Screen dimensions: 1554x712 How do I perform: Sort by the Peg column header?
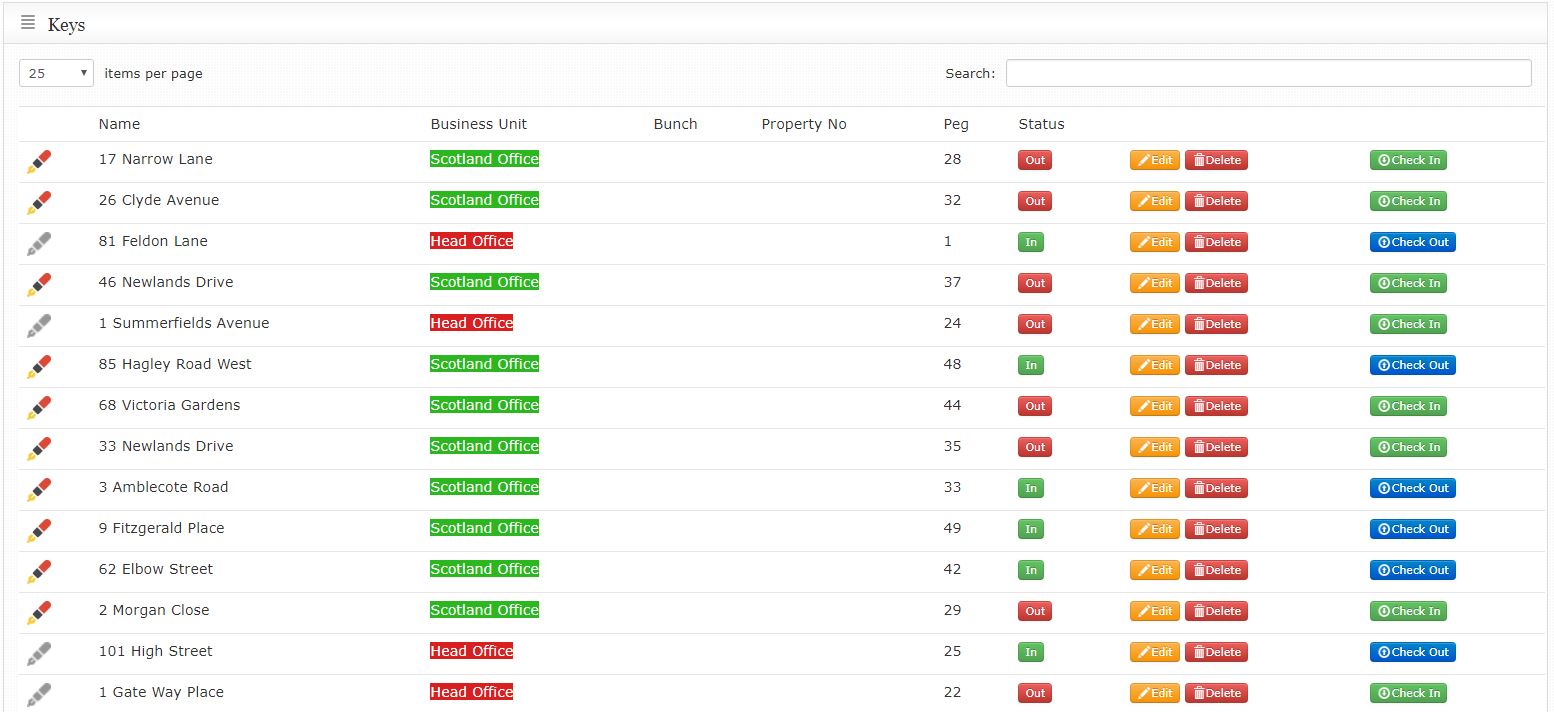coord(955,124)
